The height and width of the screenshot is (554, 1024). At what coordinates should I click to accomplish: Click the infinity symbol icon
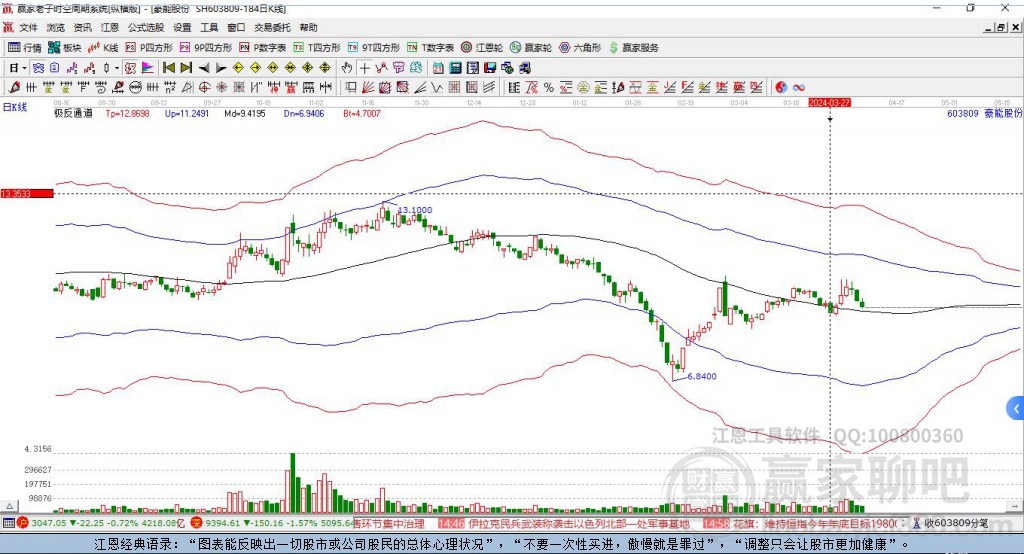click(x=798, y=88)
